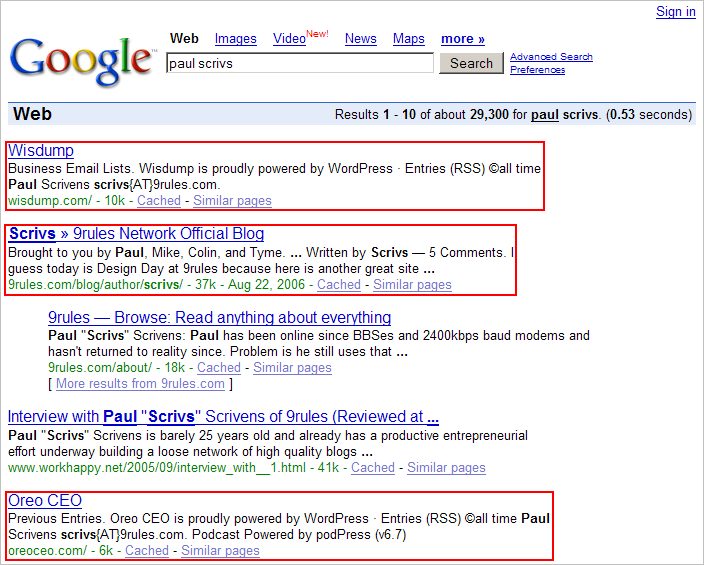This screenshot has width=704, height=565.
Task: Open 9rules — Browse: Read anything about everything
Action: pyautogui.click(x=220, y=318)
